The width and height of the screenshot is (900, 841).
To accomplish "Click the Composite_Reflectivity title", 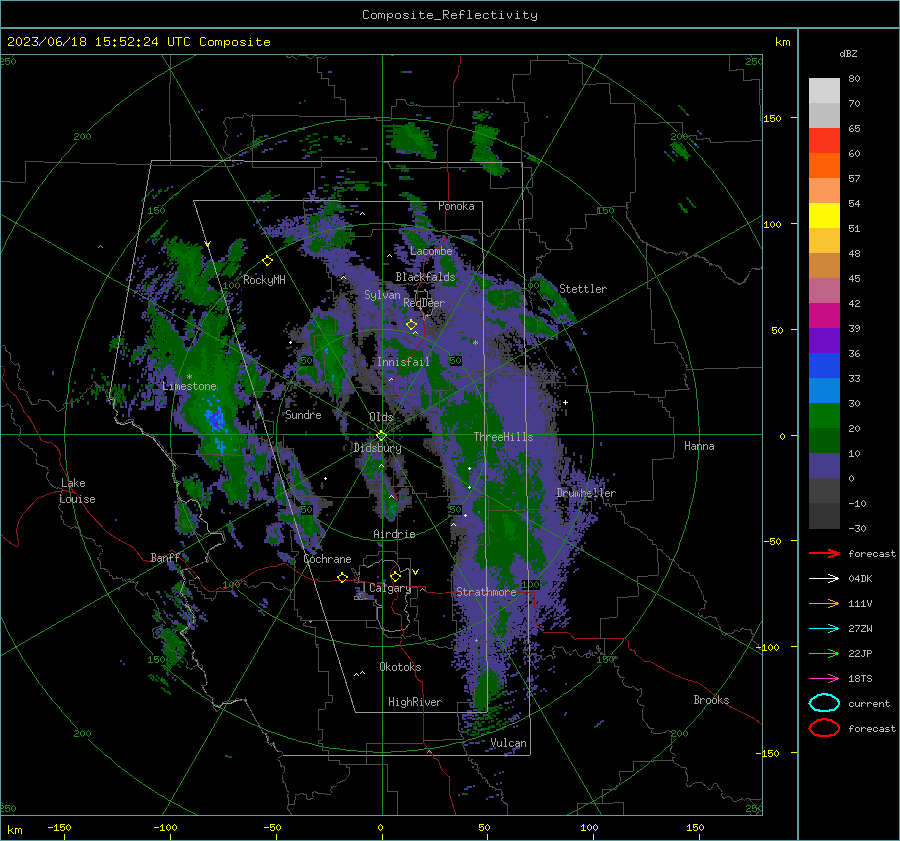I will [449, 15].
